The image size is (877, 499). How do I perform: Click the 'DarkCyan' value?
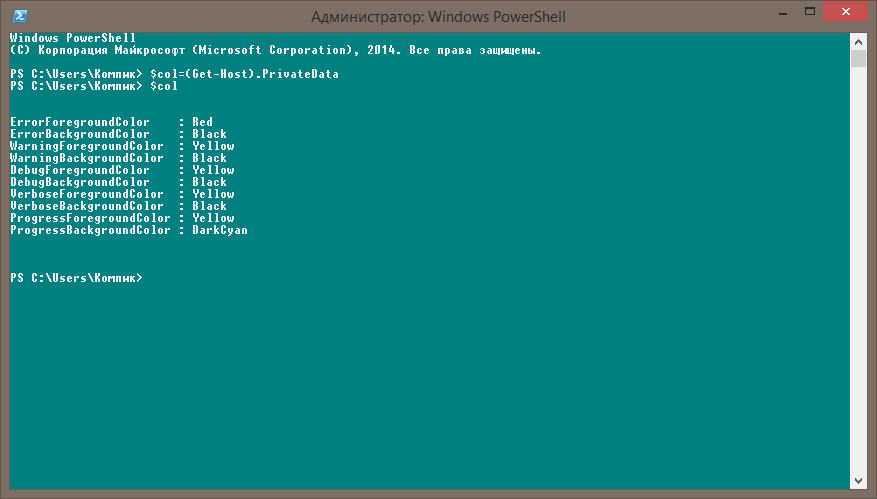tap(220, 230)
